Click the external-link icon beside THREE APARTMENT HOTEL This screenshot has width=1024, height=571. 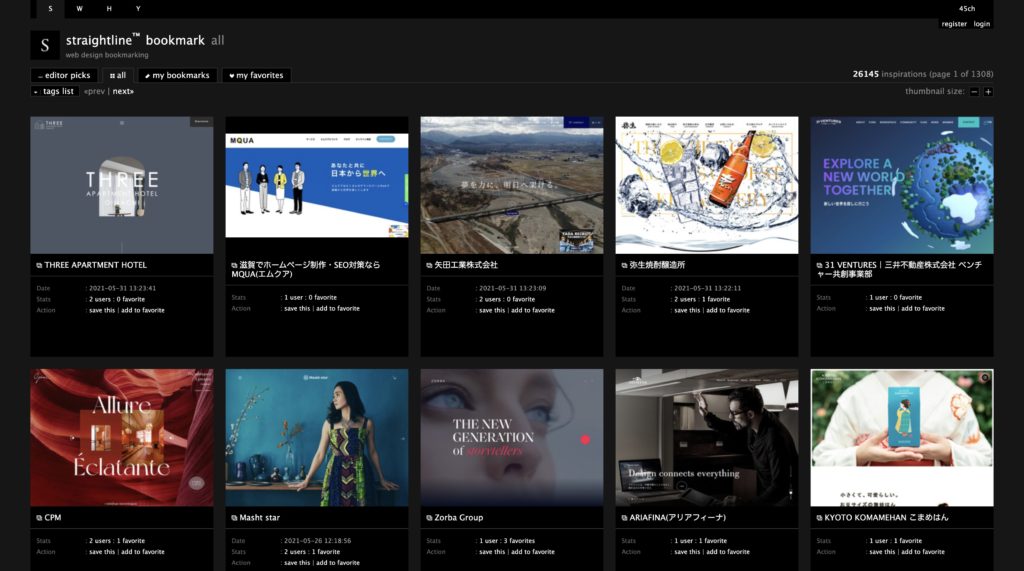click(39, 265)
